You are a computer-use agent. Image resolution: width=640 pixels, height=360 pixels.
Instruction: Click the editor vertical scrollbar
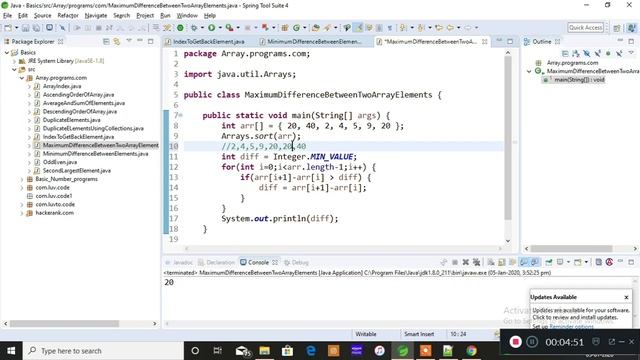tap(508, 137)
